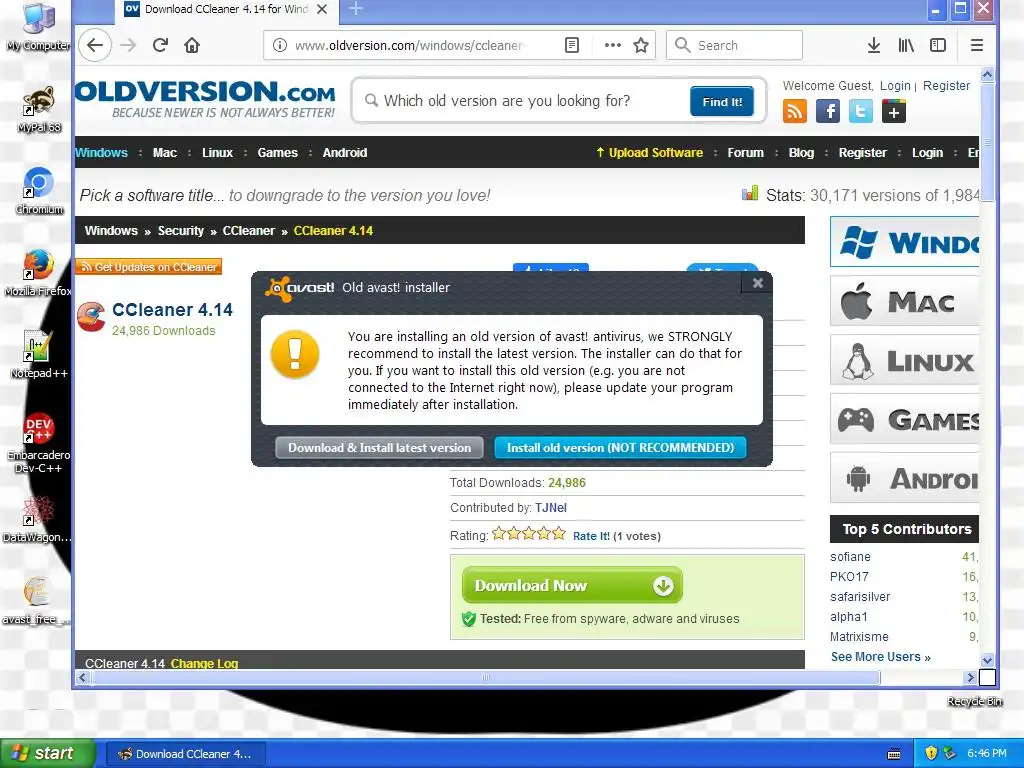Open the Linux navigation item
This screenshot has height=768, width=1024.
pyautogui.click(x=217, y=153)
